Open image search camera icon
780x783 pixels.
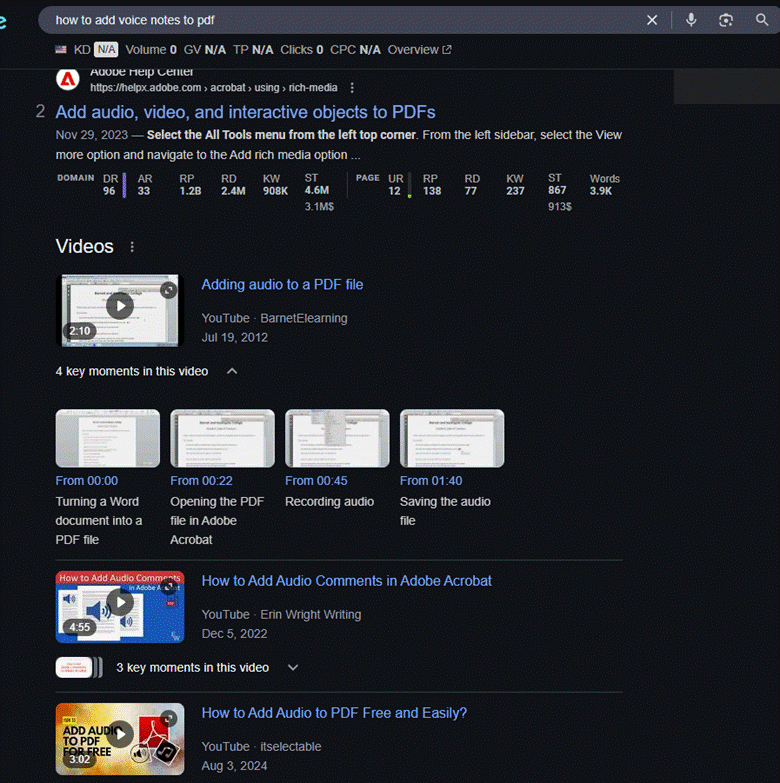(726, 20)
